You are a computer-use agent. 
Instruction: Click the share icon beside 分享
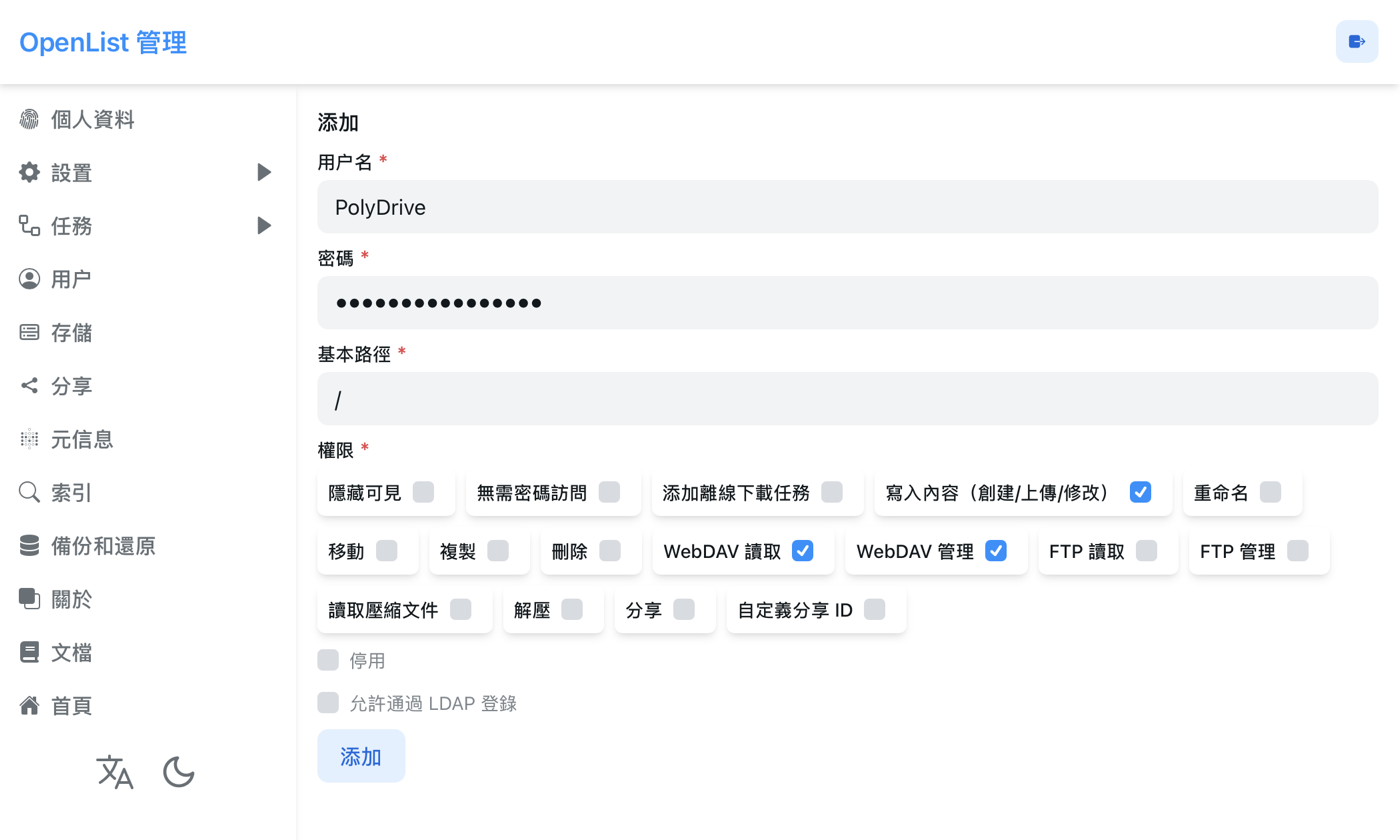coord(29,386)
